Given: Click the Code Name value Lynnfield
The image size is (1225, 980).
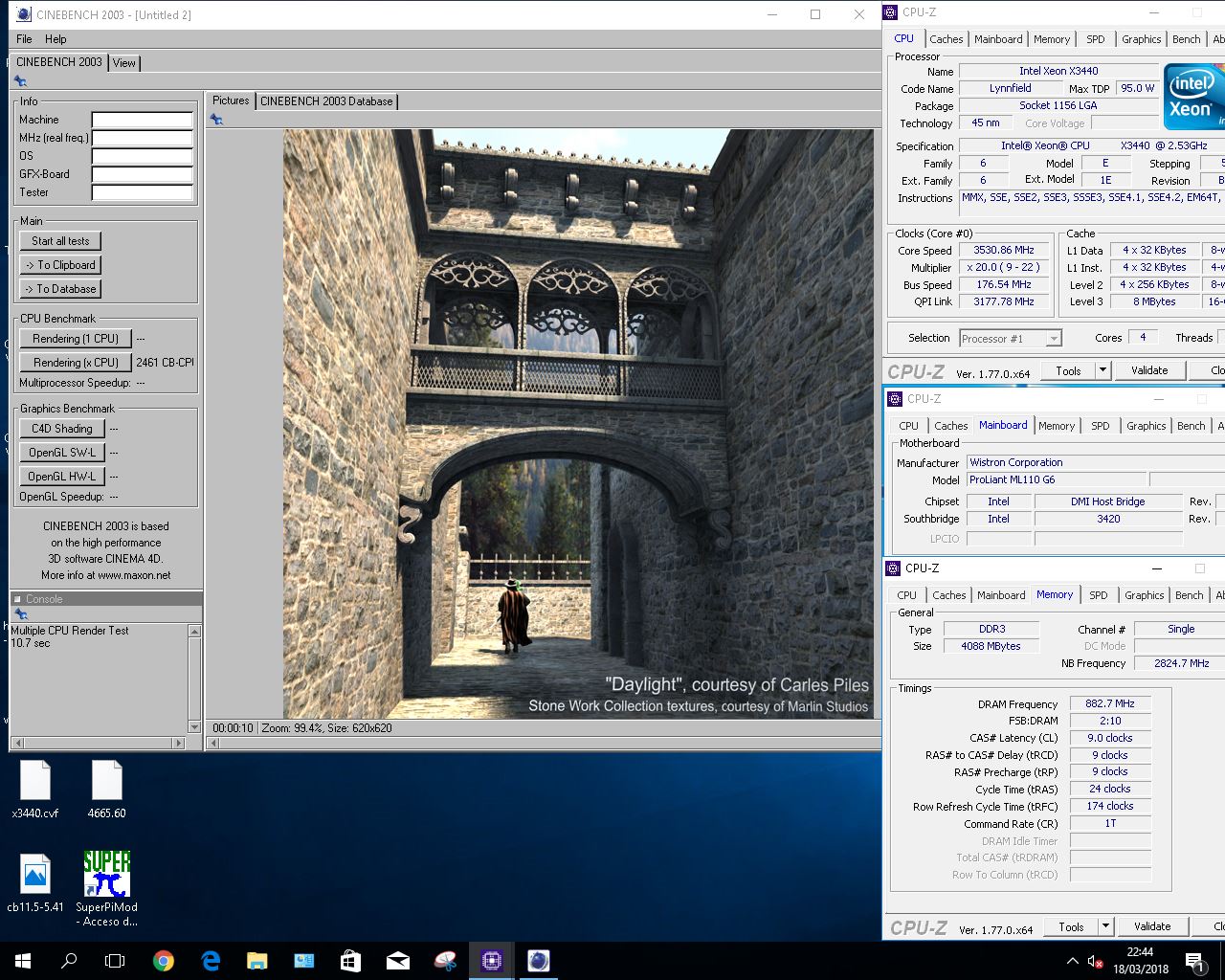Looking at the screenshot, I should click(1010, 88).
